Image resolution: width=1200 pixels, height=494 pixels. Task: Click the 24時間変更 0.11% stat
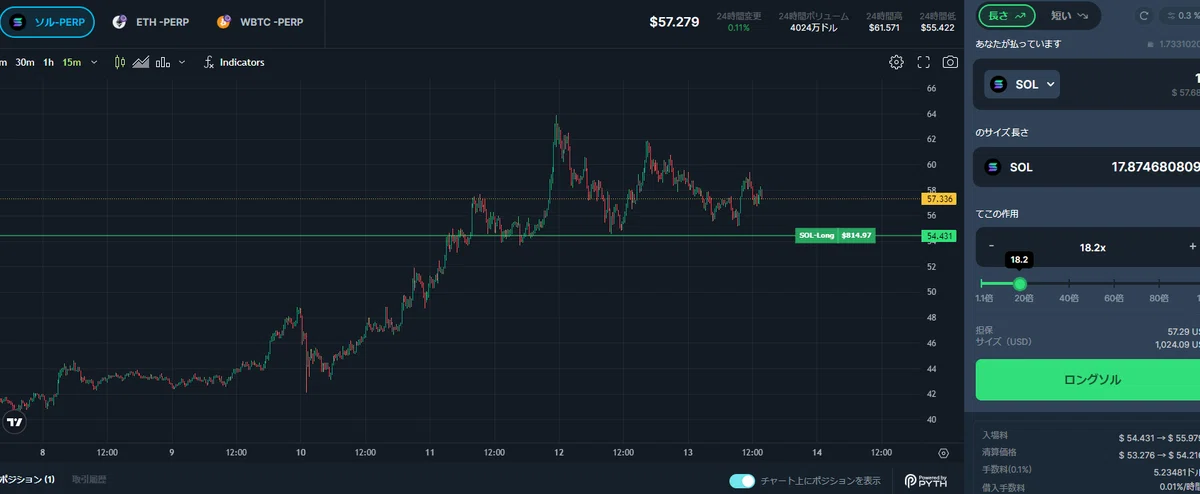point(739,21)
